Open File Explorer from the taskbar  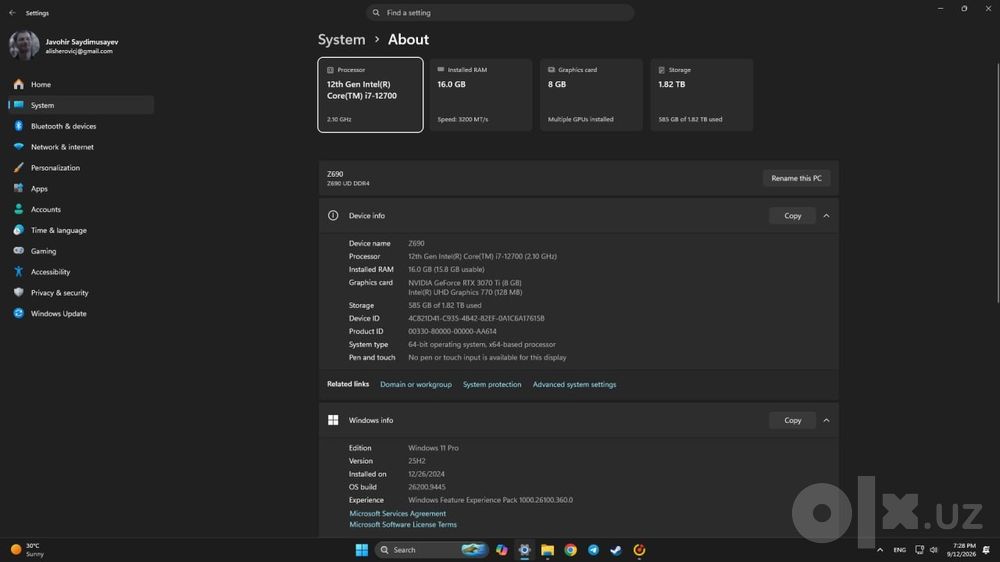coord(547,550)
